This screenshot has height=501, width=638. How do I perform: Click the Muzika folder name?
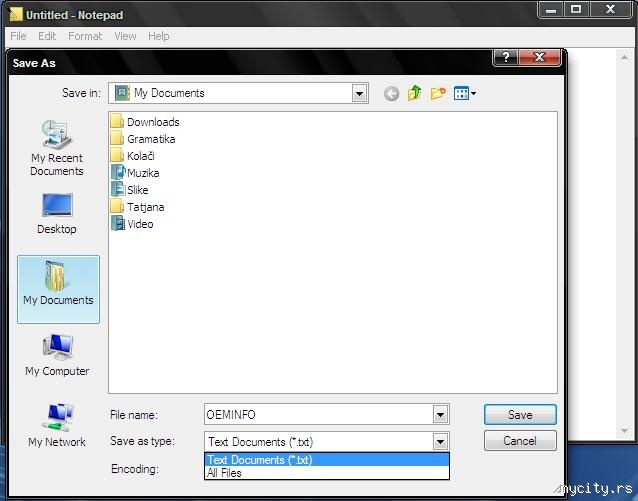[x=143, y=173]
